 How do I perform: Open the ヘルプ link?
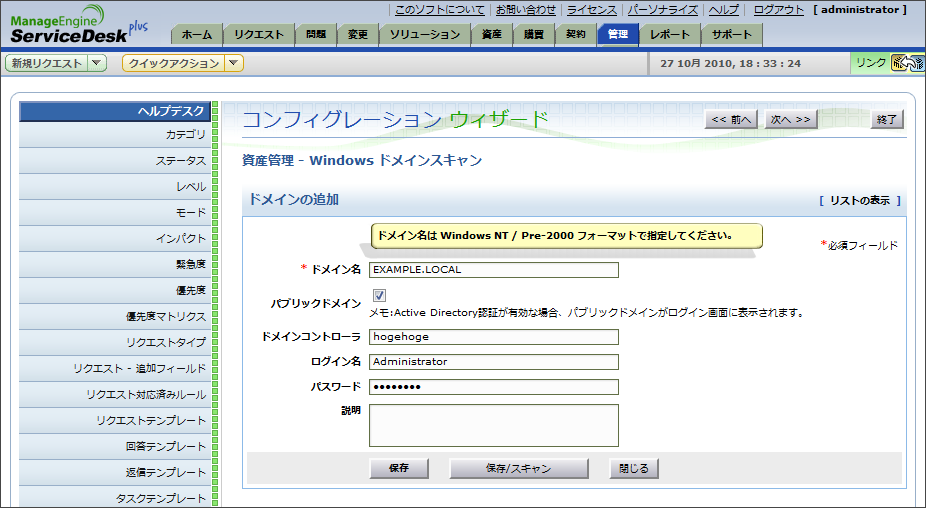pos(724,9)
